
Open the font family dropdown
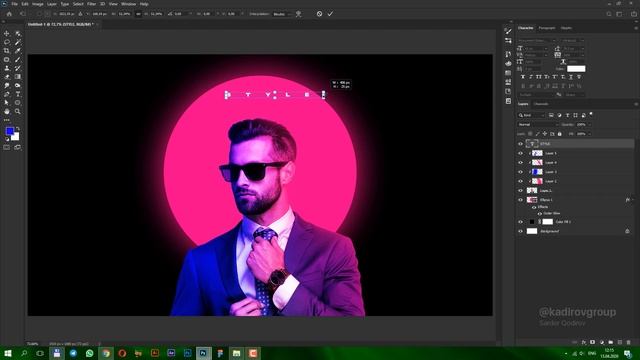[537, 41]
